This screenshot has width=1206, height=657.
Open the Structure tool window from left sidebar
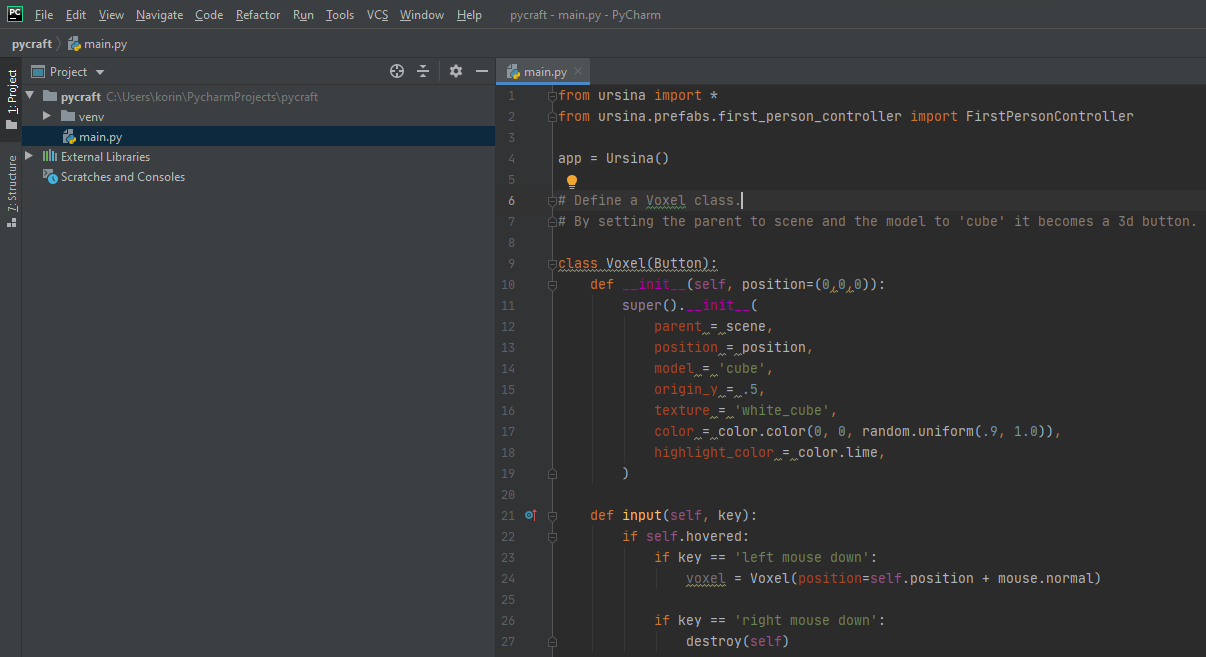pos(12,185)
